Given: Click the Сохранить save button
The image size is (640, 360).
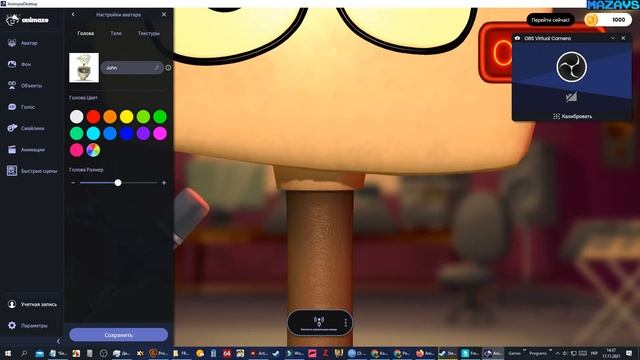Looking at the screenshot, I should (x=118, y=335).
